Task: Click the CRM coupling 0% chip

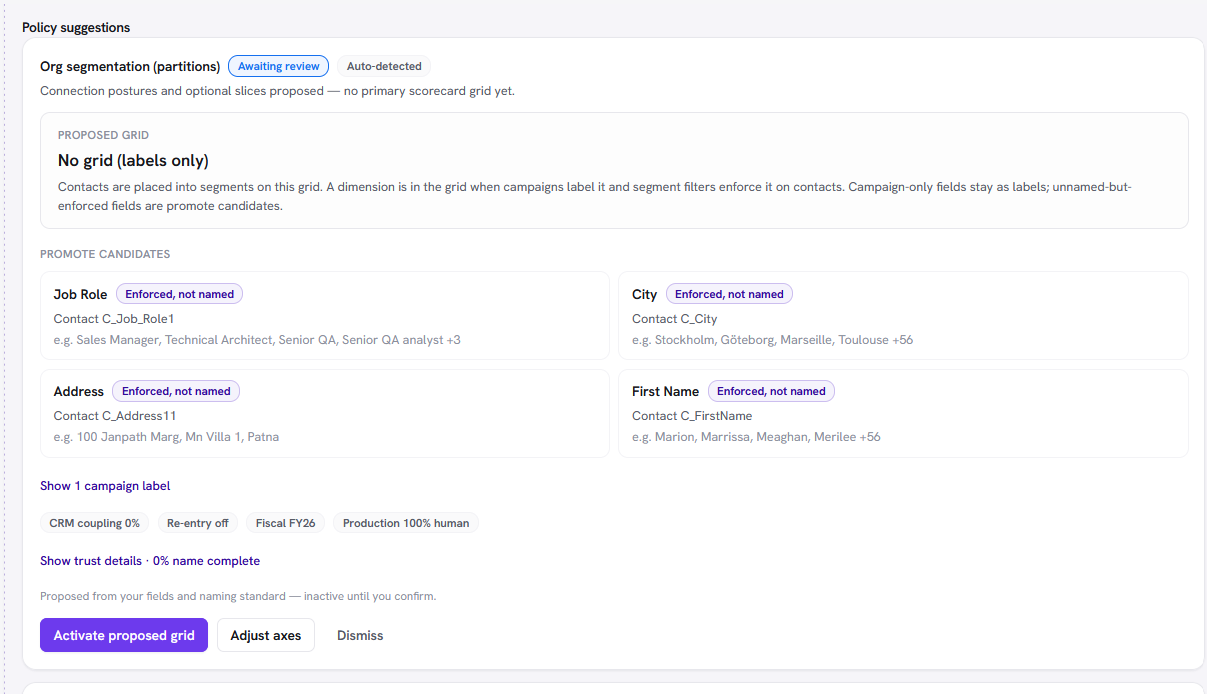Action: 95,523
